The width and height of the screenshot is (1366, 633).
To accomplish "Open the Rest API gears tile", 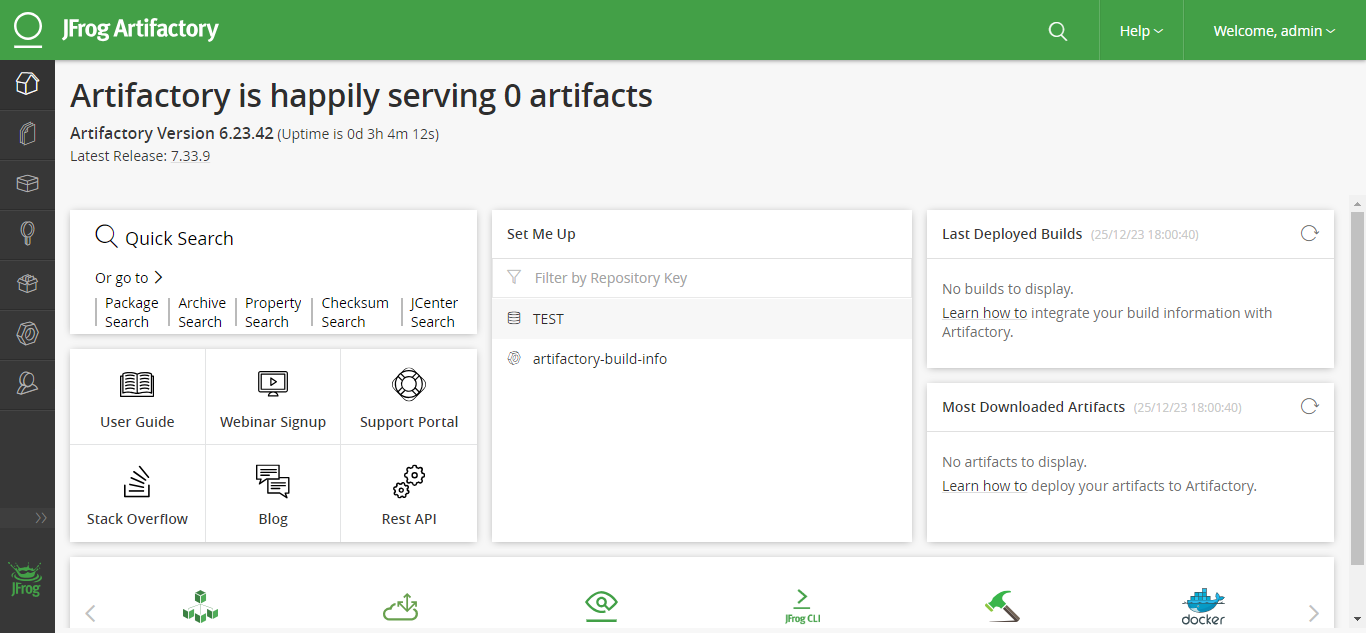I will [409, 495].
